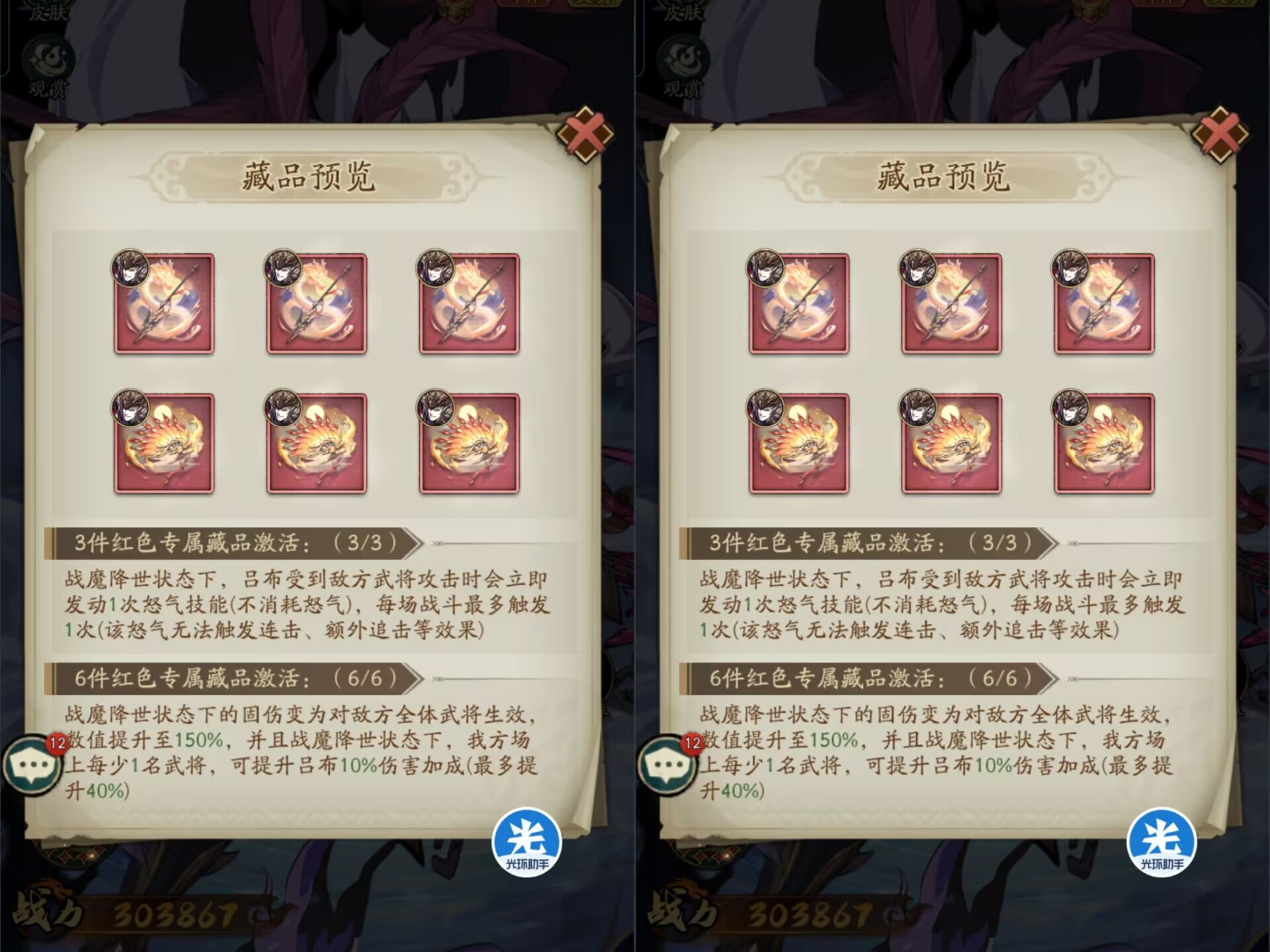Select middle dragon spear item in left panel

pos(316,303)
